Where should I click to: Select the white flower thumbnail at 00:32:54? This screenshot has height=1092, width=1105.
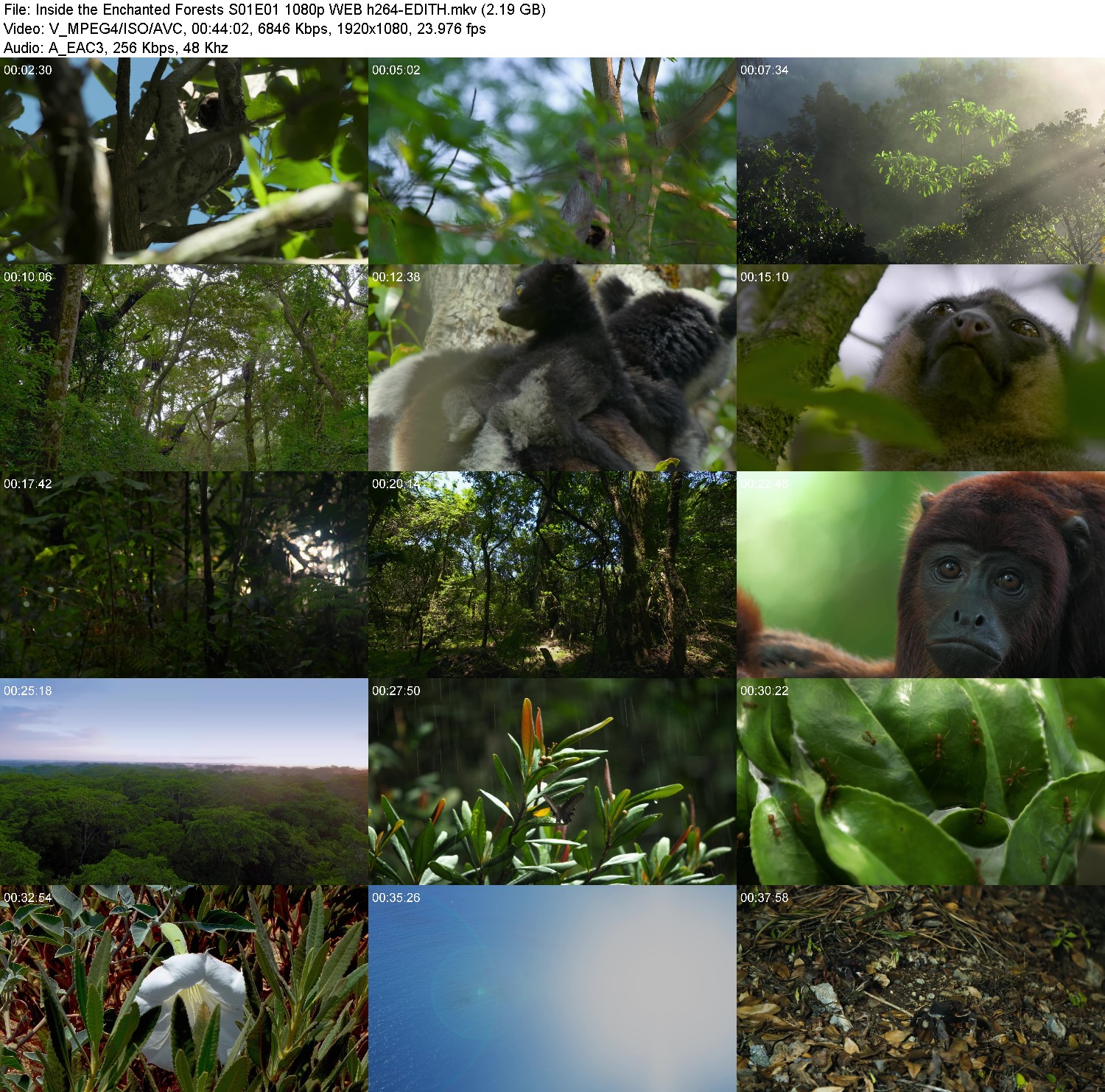click(183, 988)
